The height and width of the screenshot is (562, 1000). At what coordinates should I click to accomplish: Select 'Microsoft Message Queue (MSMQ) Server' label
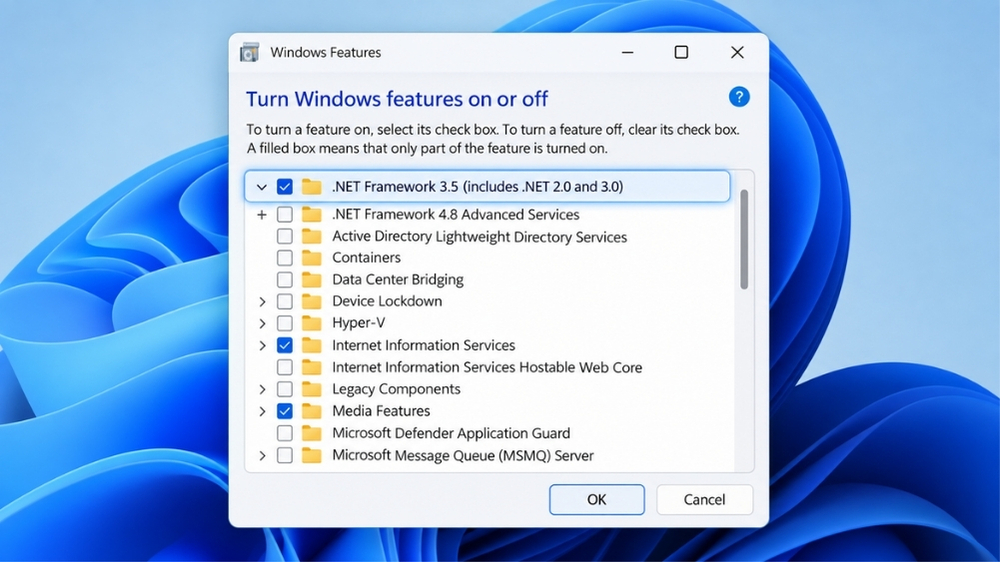[462, 455]
